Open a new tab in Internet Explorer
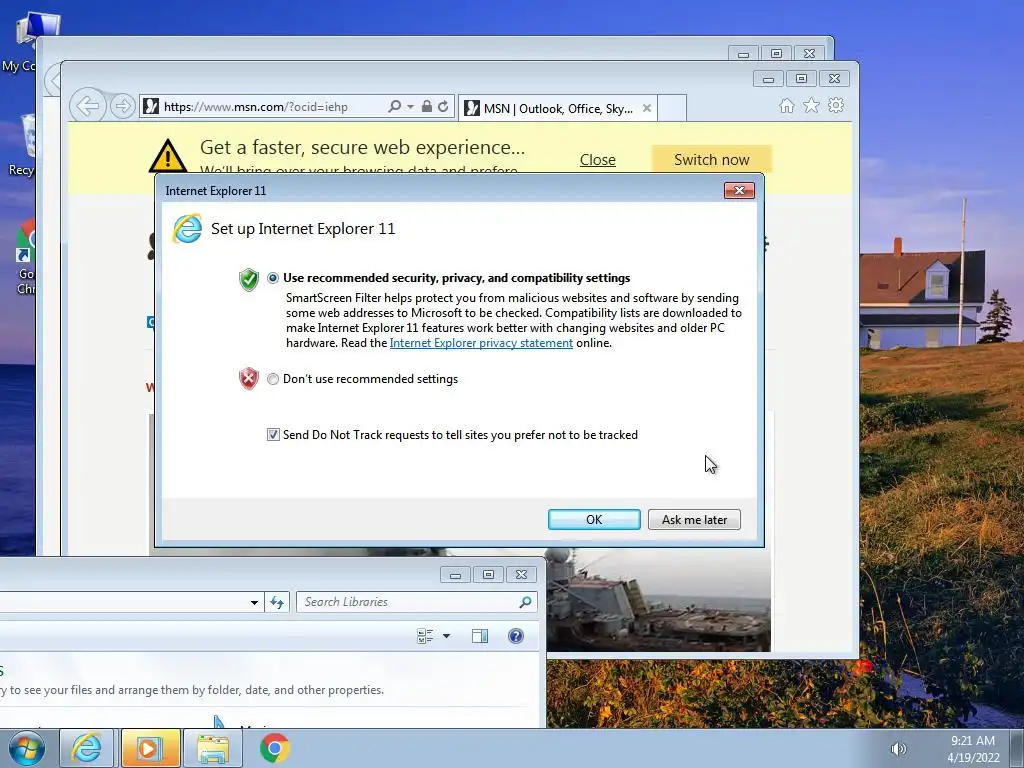 (671, 108)
